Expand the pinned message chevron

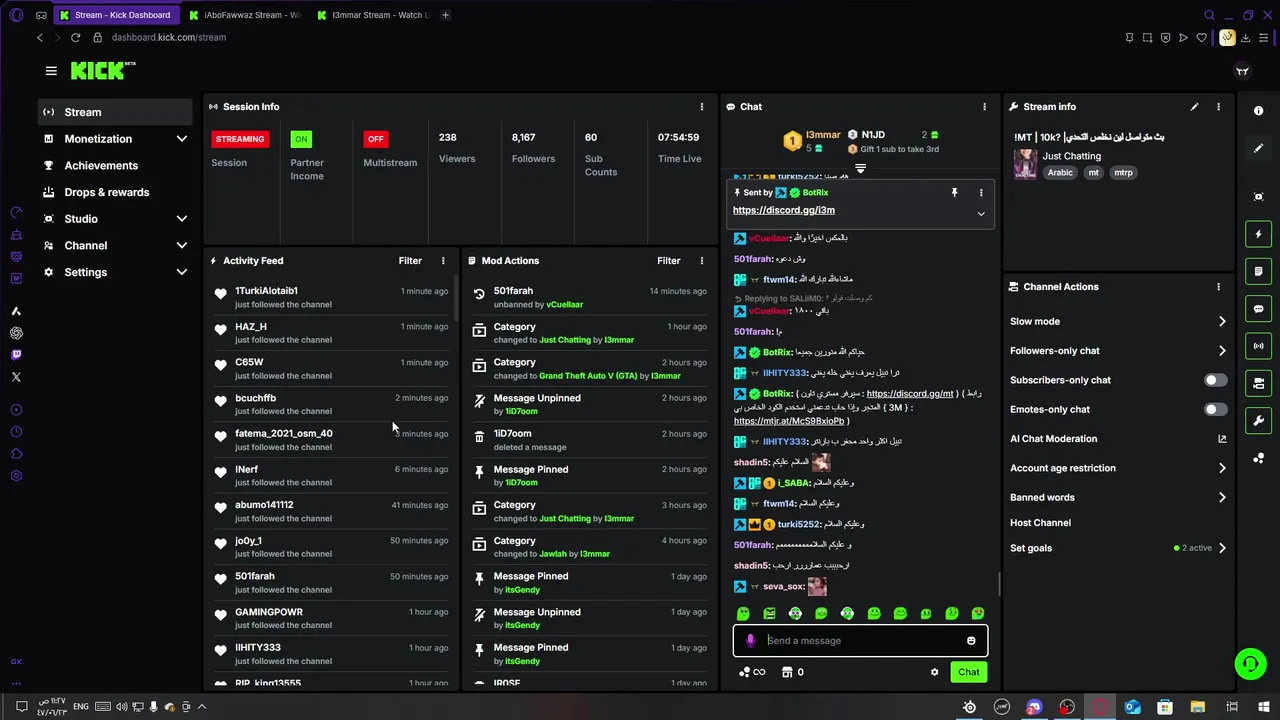coord(981,213)
